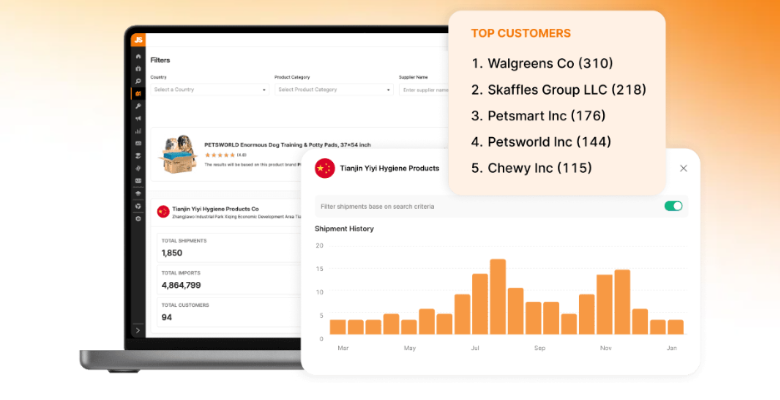The height and width of the screenshot is (400, 780).
Task: Expand the sidebar with the bottom chevron
Action: pyautogui.click(x=138, y=330)
